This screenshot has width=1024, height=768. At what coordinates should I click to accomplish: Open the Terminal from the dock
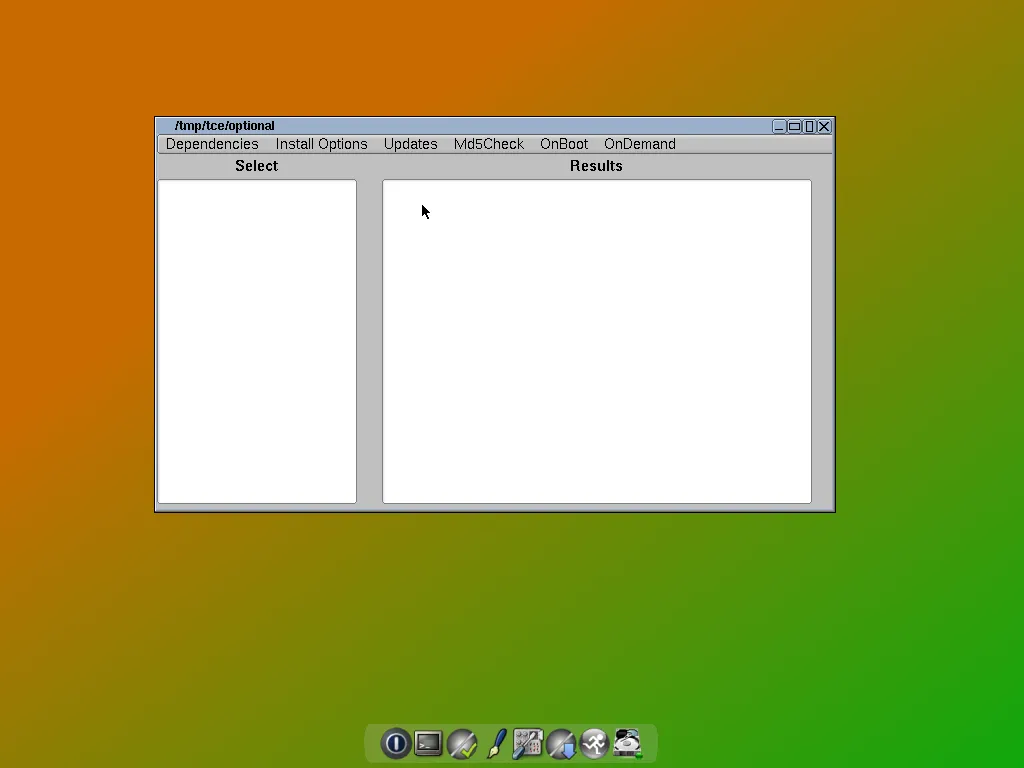pos(428,743)
